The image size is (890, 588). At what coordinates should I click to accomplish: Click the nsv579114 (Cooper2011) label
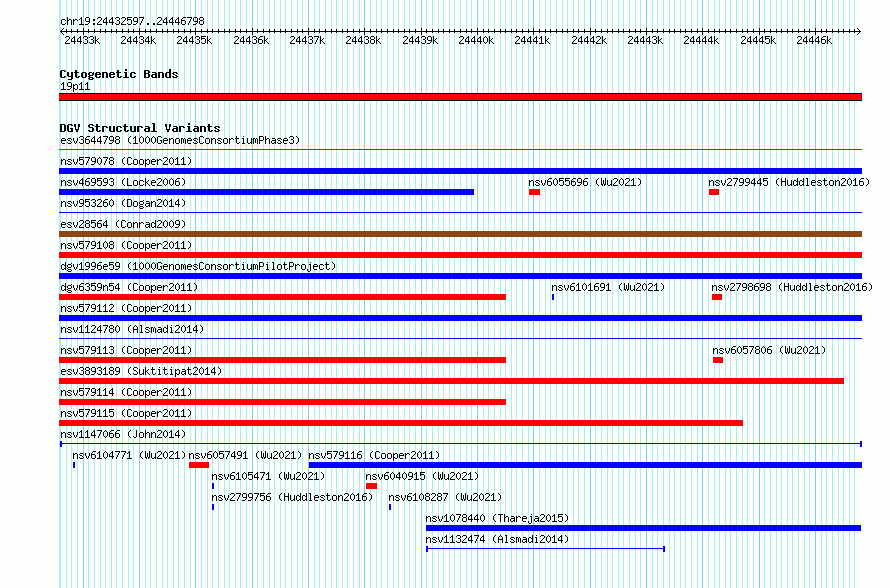[126, 392]
